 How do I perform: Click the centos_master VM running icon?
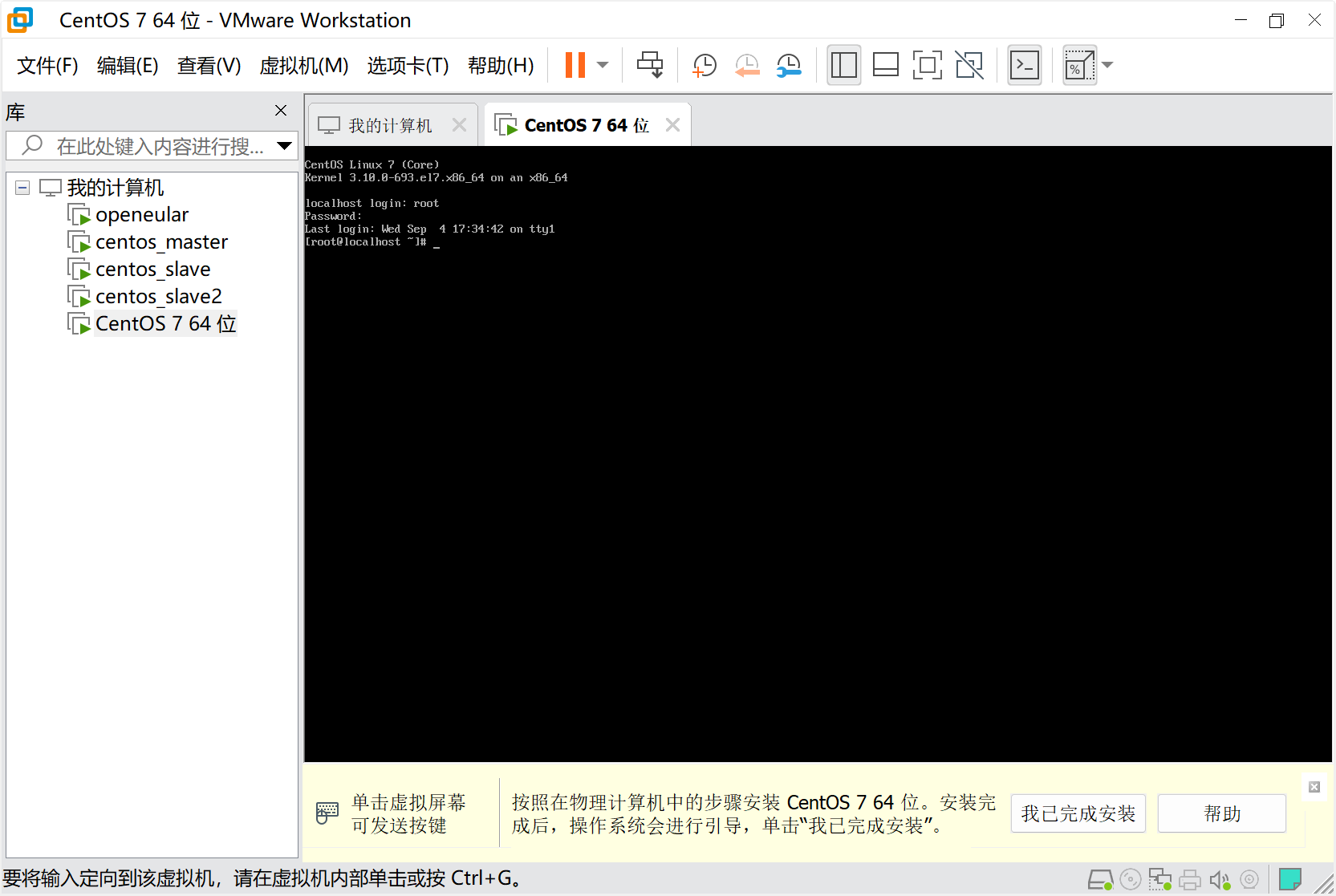pyautogui.click(x=79, y=242)
